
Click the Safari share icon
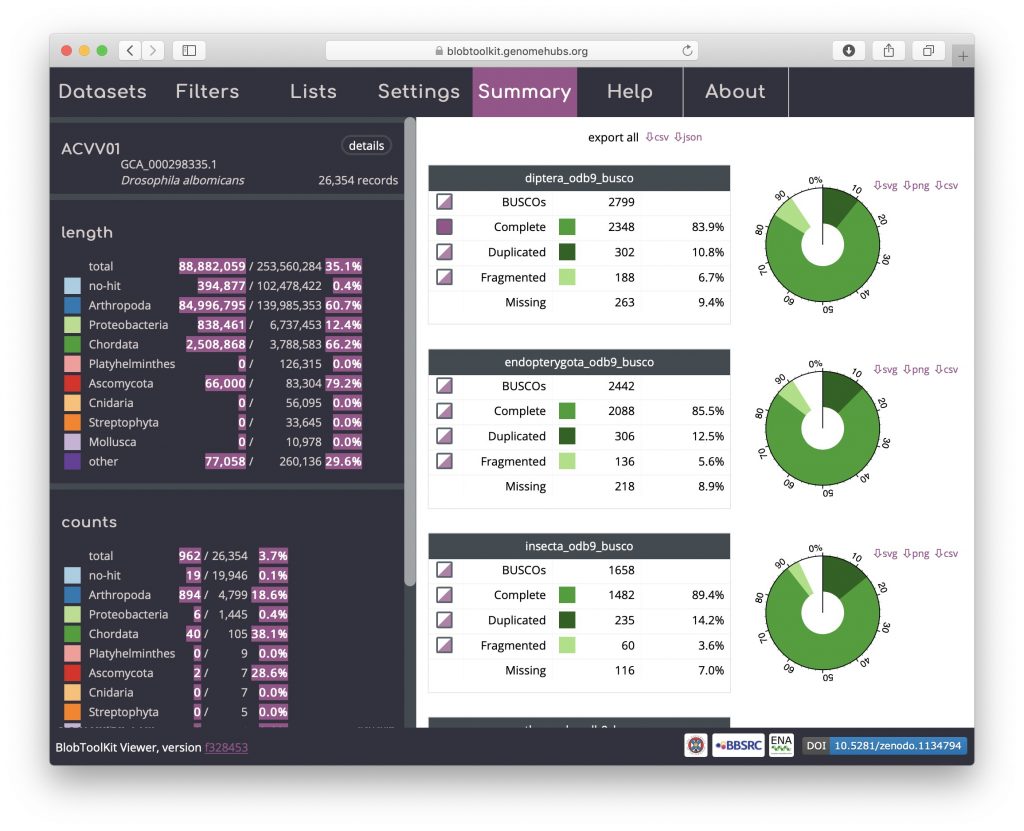point(888,50)
